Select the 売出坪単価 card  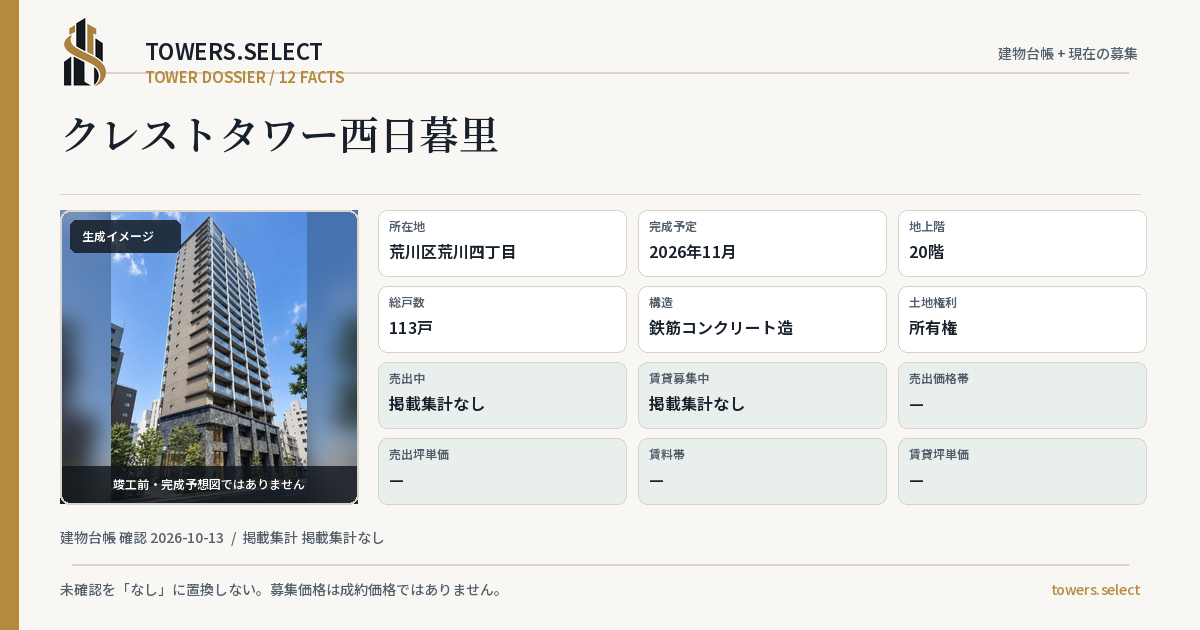[x=502, y=471]
